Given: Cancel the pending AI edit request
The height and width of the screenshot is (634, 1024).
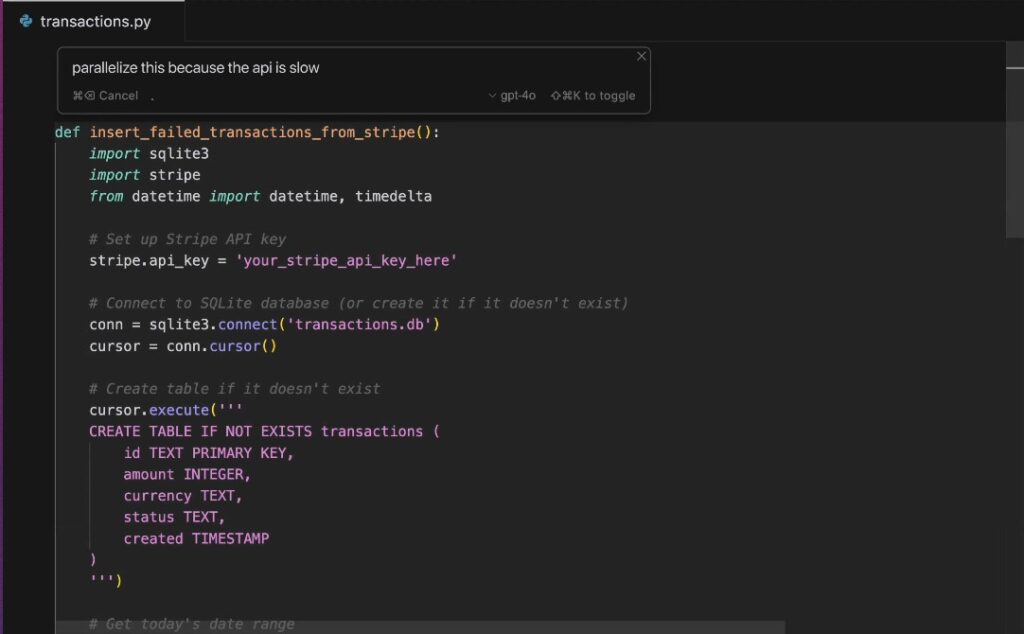Looking at the screenshot, I should 112,95.
